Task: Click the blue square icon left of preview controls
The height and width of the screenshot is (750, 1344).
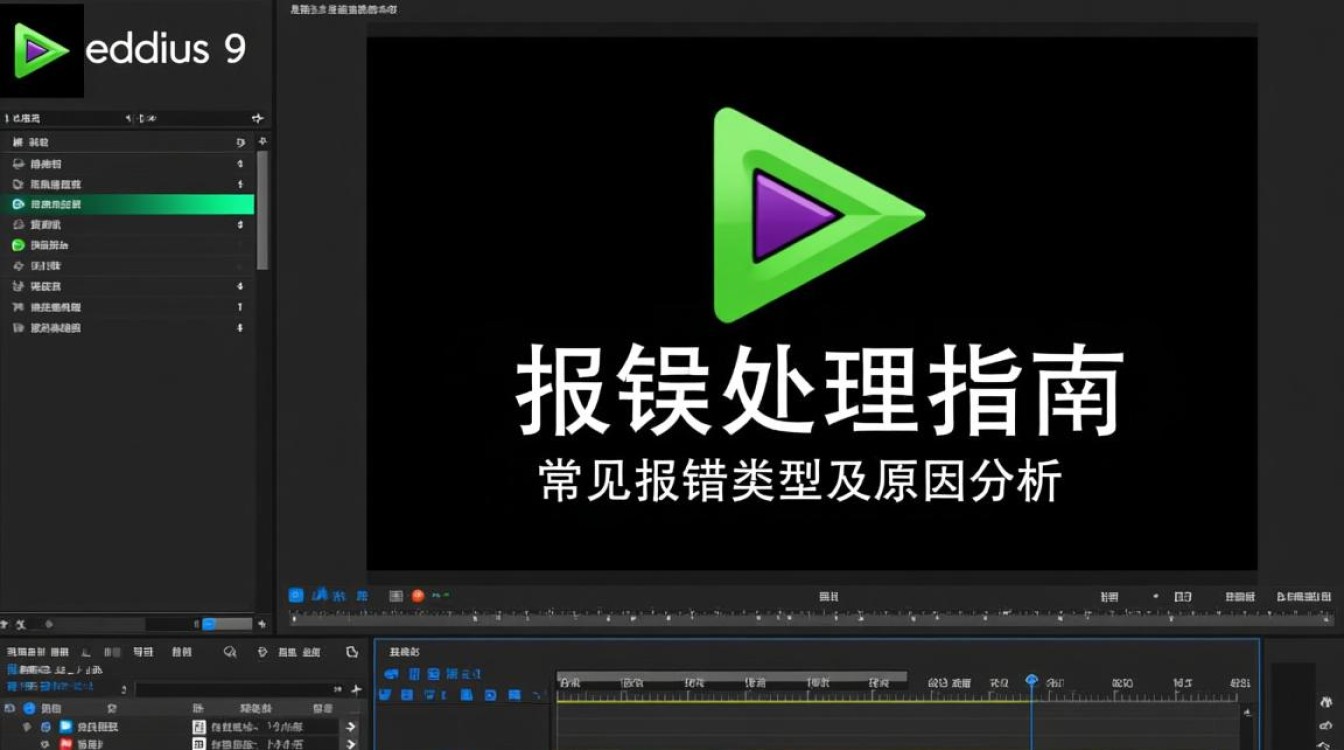Action: 295,595
